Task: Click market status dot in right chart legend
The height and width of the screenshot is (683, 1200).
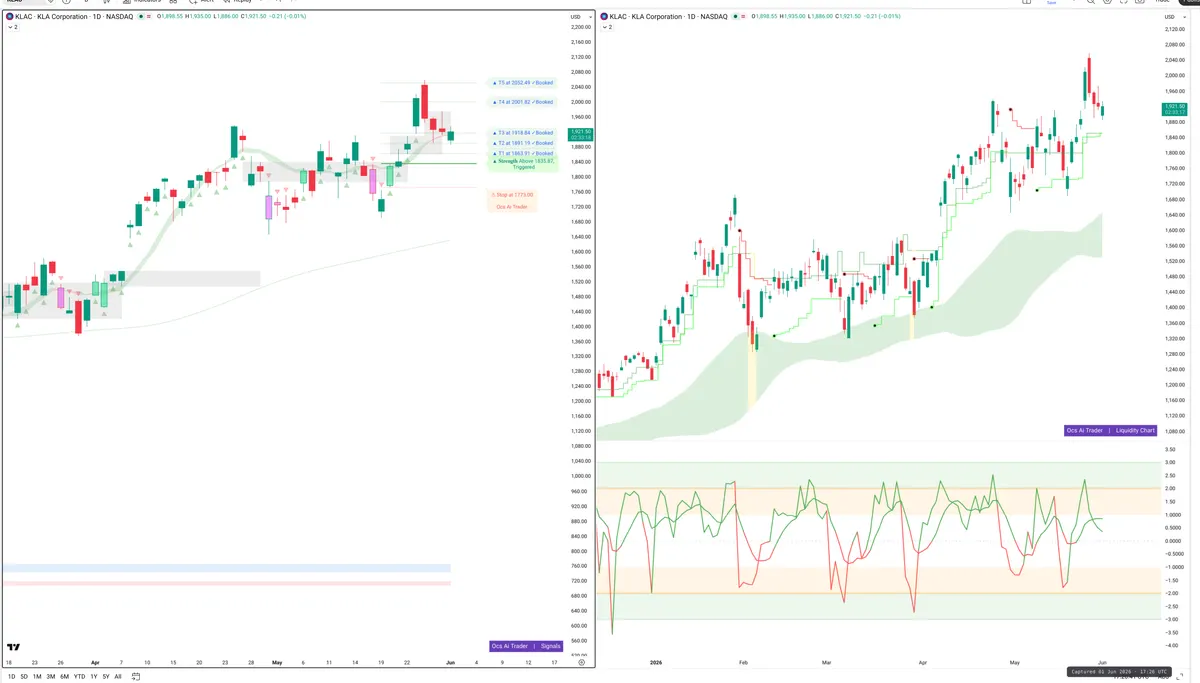Action: pos(734,17)
